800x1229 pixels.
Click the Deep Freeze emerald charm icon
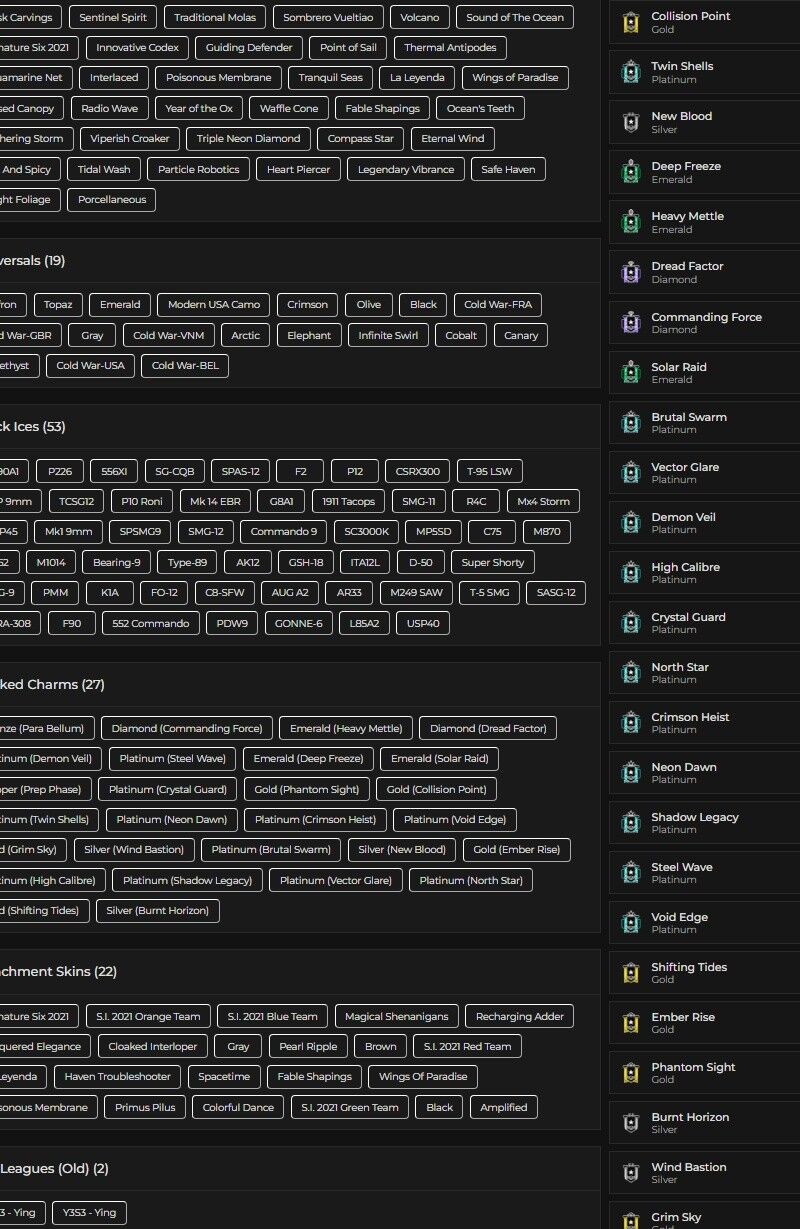tap(630, 172)
